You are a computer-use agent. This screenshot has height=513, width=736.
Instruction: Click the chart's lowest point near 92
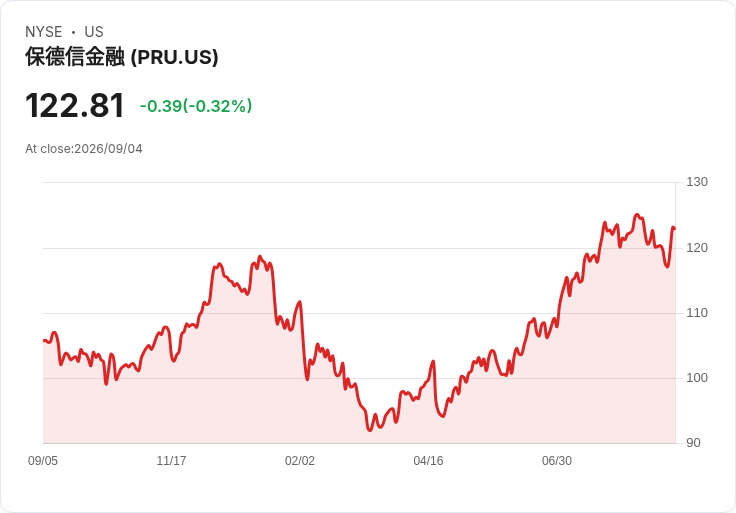370,430
